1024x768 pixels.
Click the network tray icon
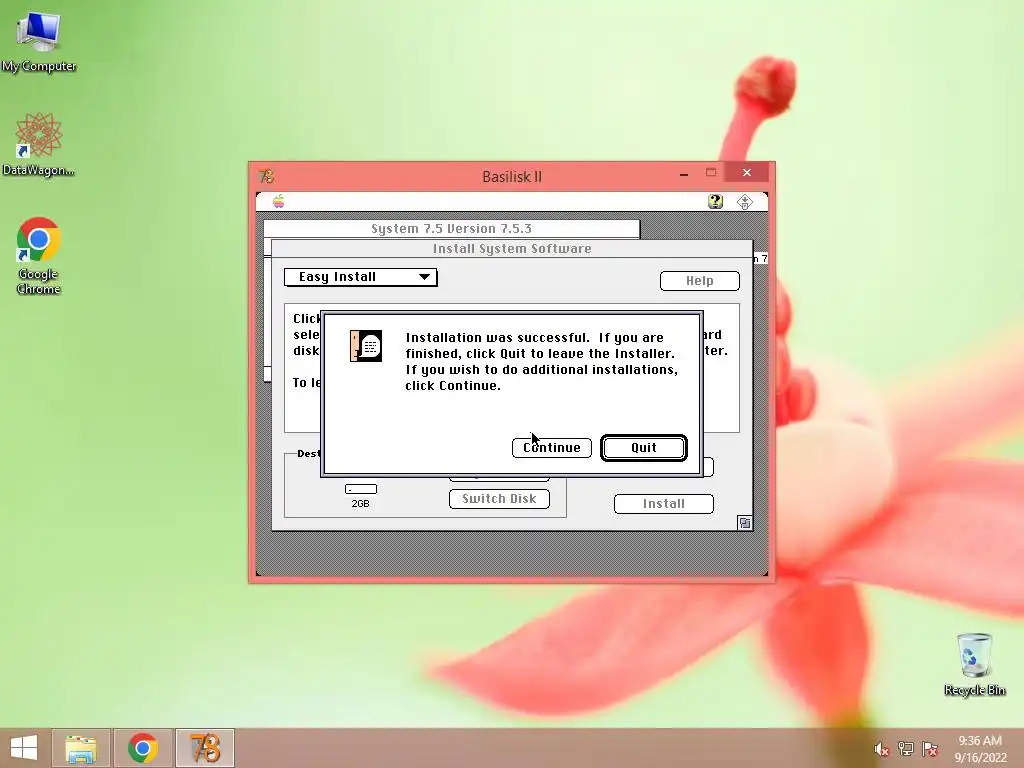click(x=905, y=749)
